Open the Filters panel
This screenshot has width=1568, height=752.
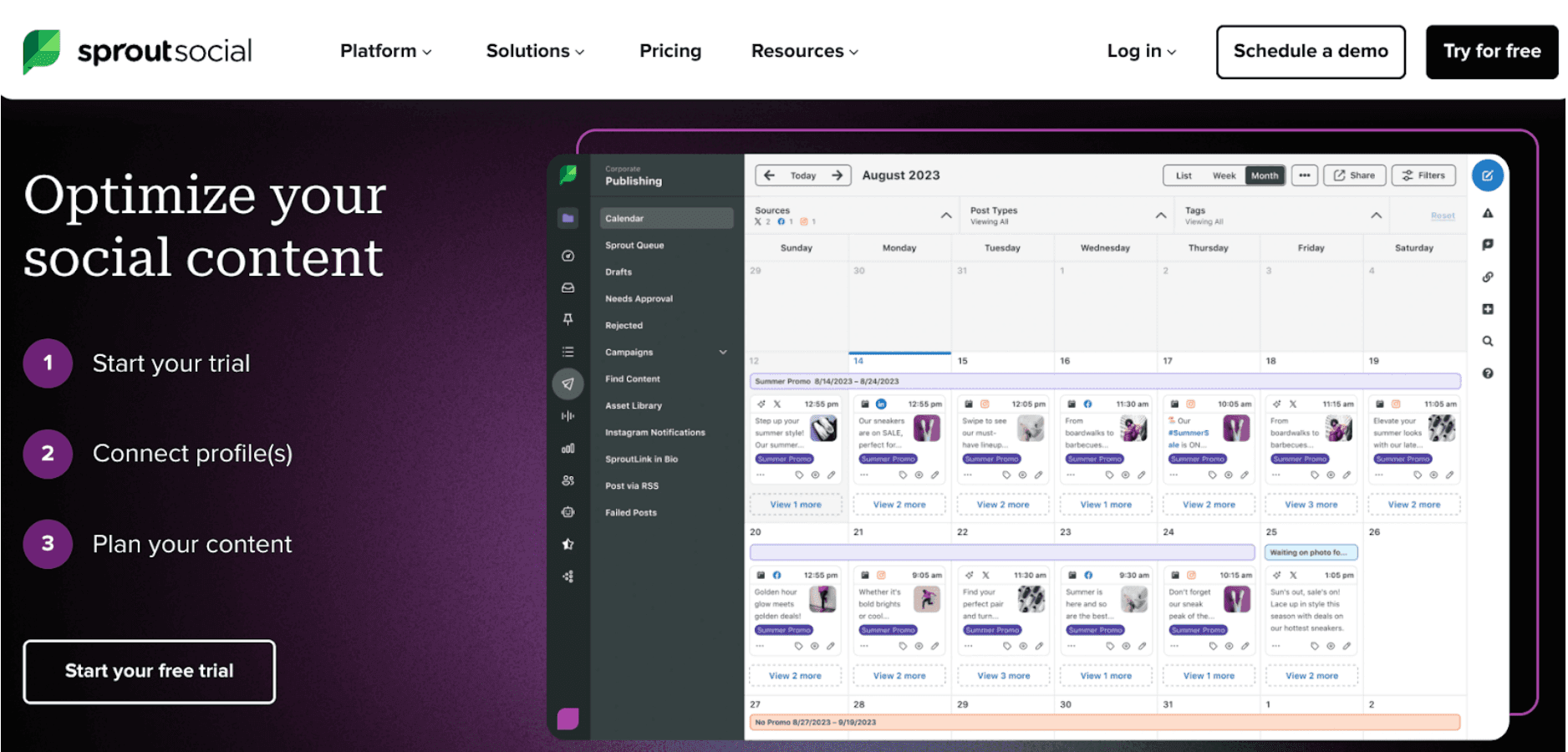point(1424,175)
